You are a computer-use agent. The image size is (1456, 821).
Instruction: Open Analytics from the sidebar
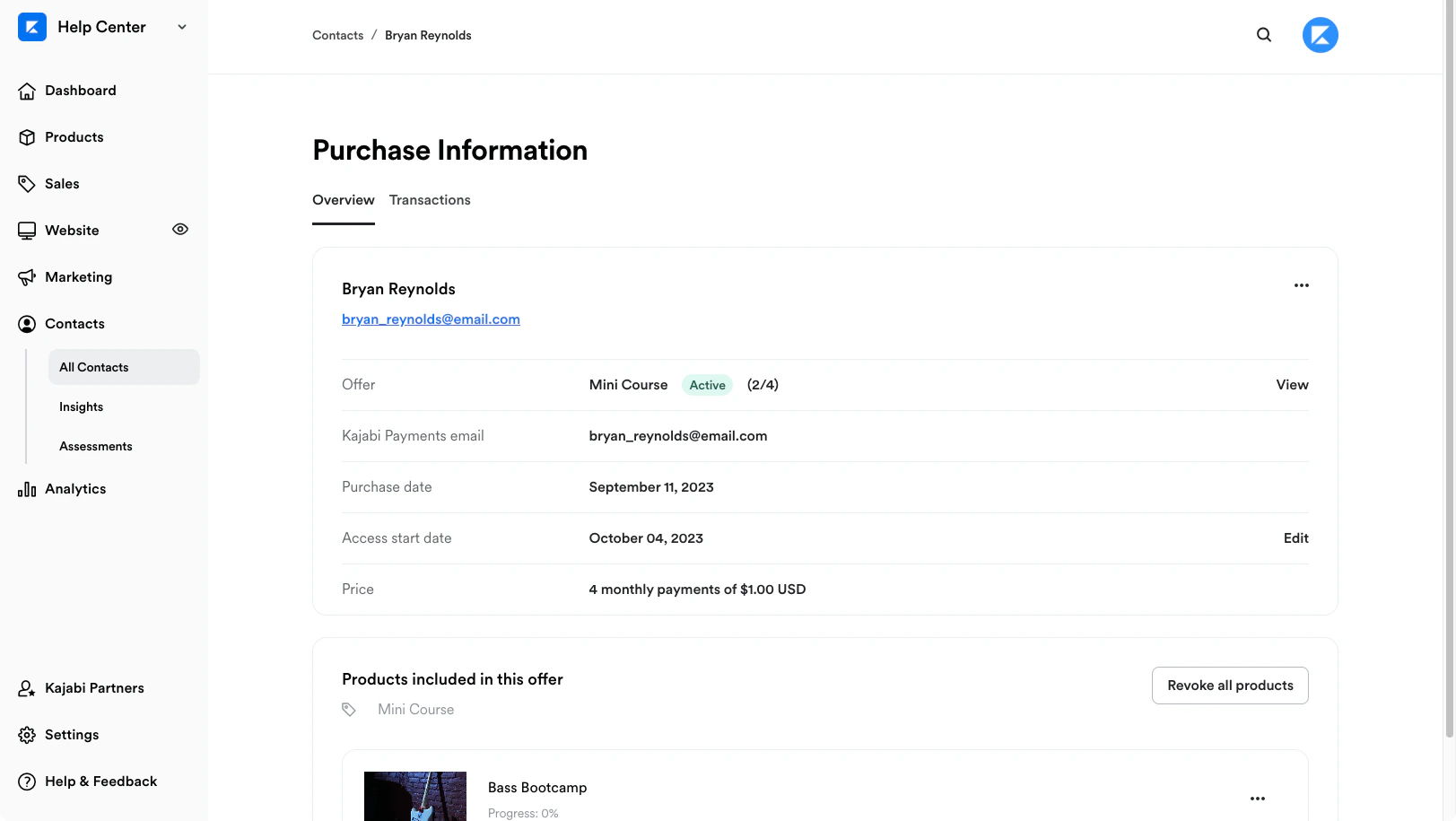coord(75,488)
